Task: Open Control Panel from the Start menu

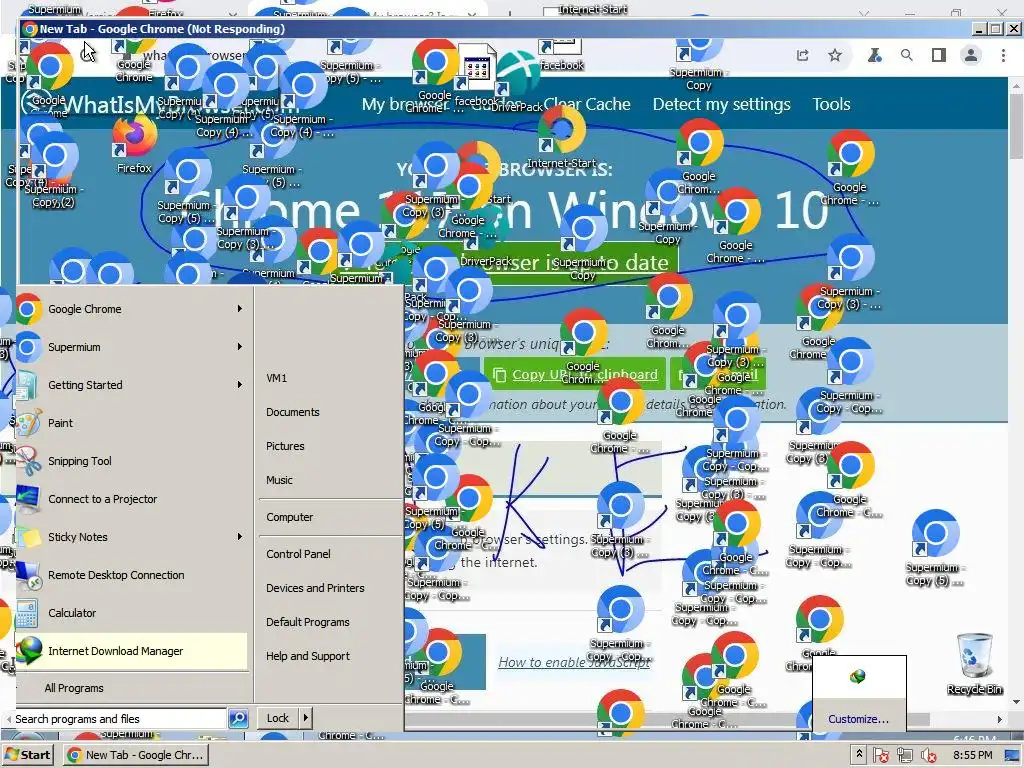Action: [x=298, y=554]
